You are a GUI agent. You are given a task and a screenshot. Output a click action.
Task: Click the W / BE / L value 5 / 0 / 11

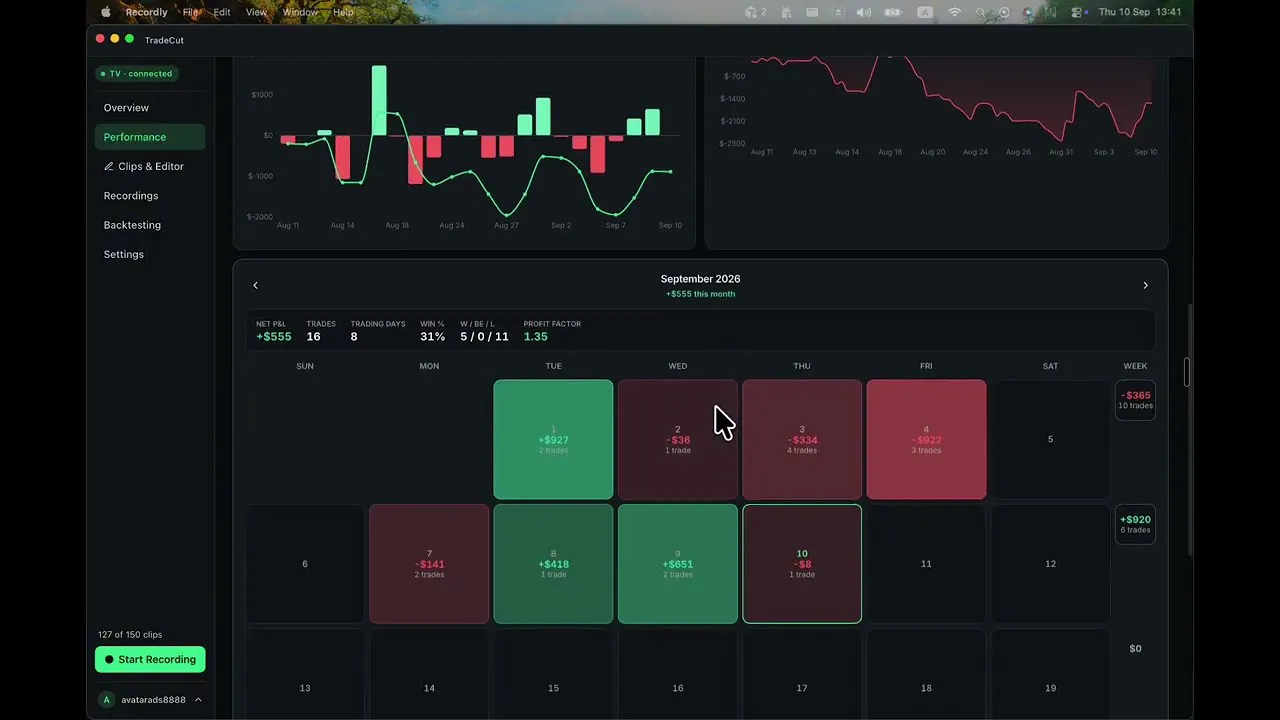(484, 337)
